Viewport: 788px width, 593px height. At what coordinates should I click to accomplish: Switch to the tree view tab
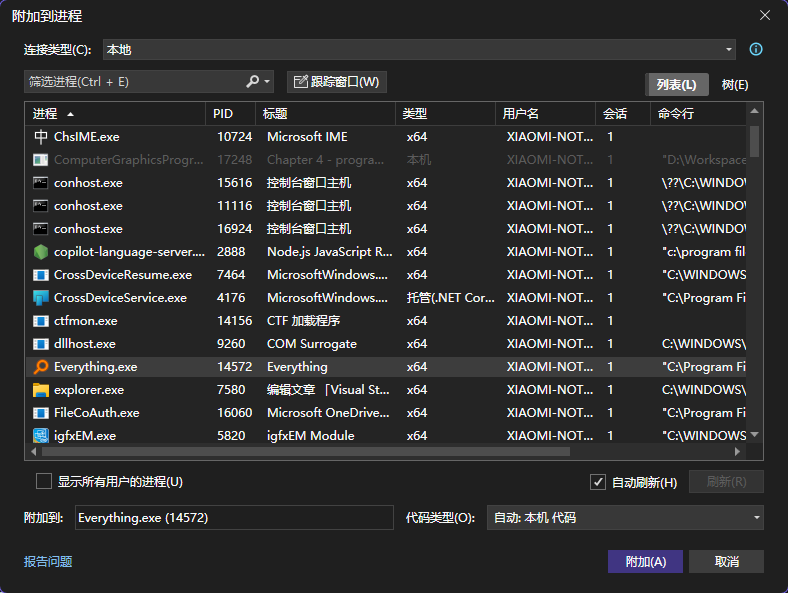click(x=735, y=85)
